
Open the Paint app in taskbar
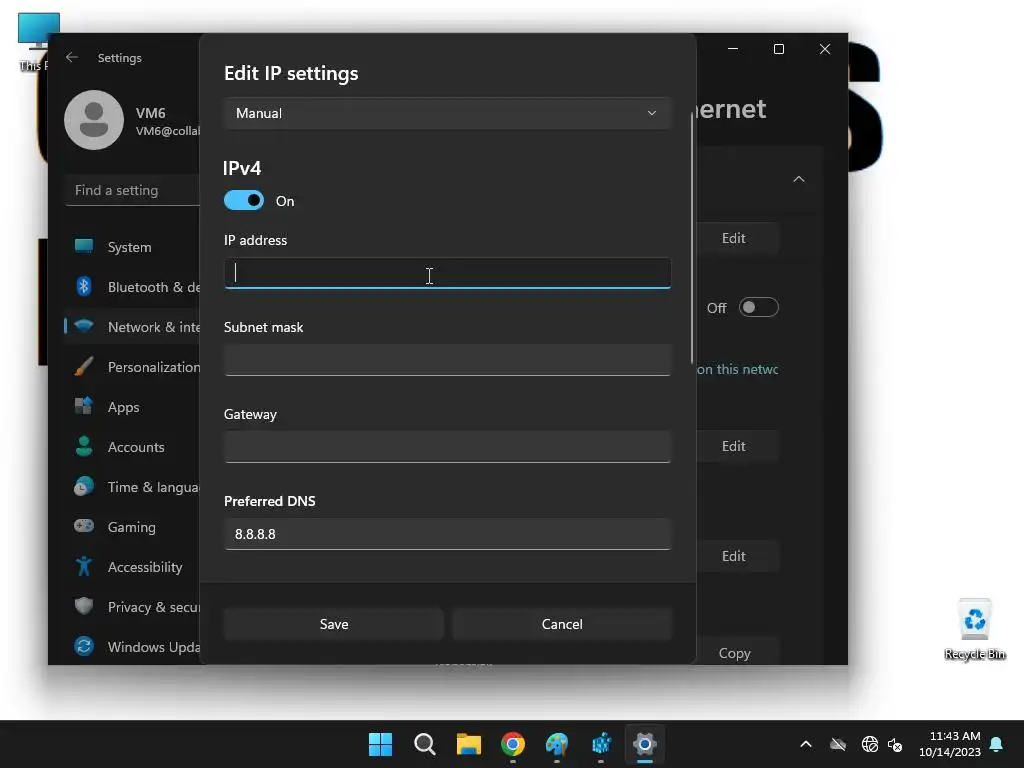tap(557, 744)
